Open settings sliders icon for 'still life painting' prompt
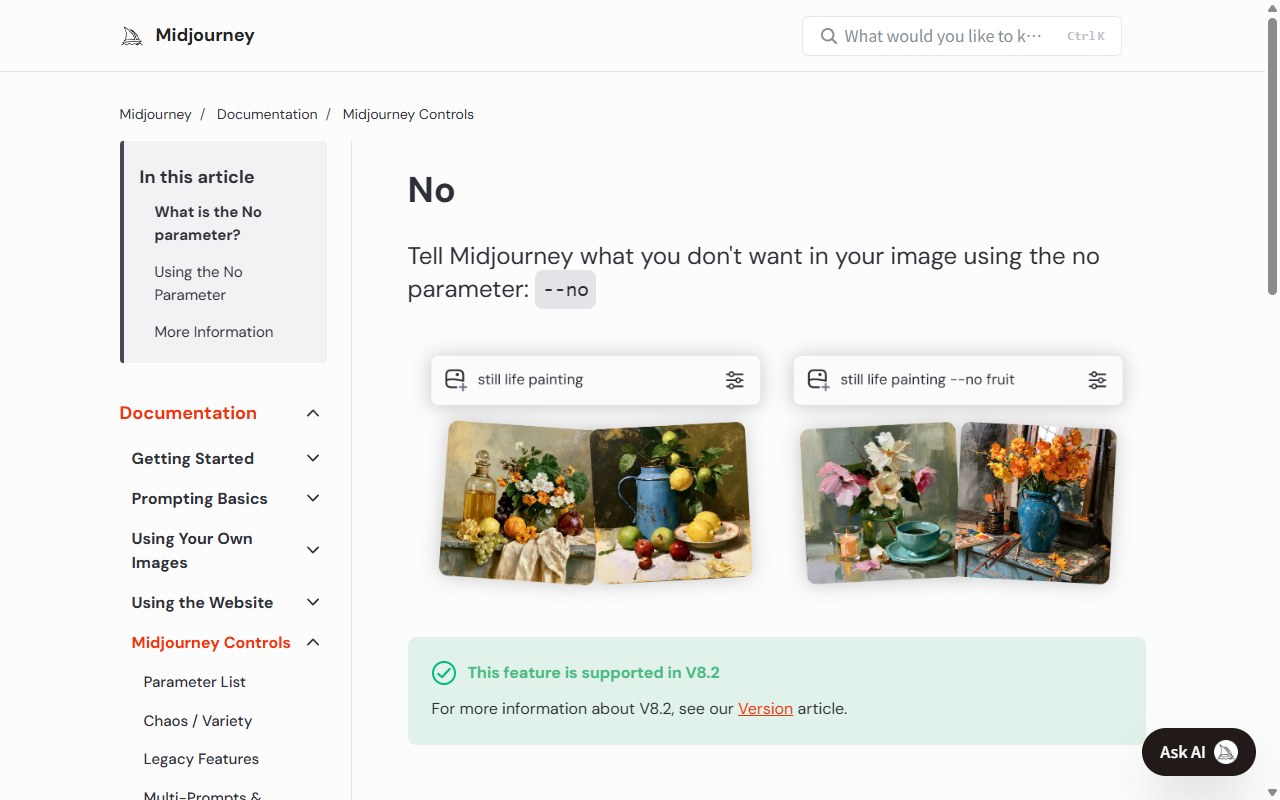The height and width of the screenshot is (800, 1280). (735, 380)
